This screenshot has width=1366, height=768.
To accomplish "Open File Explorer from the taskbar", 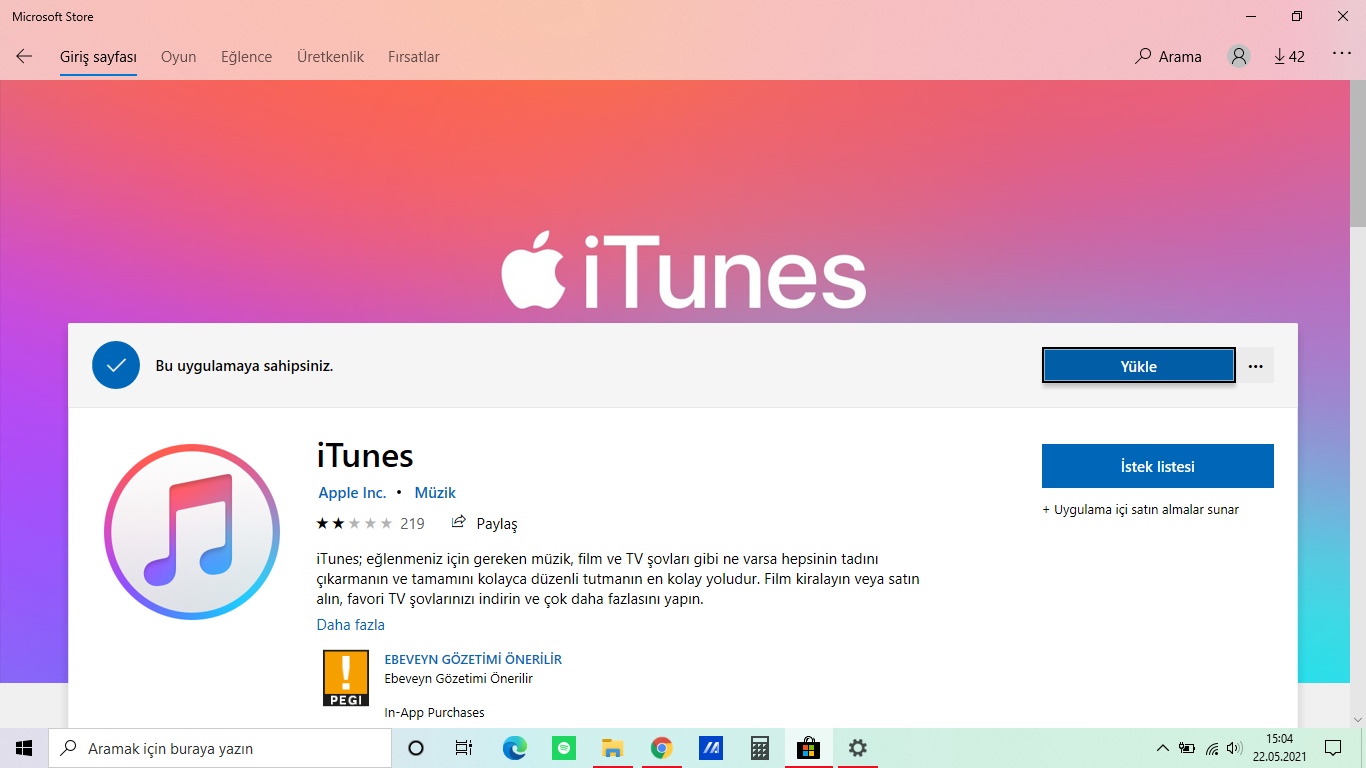I will pos(612,748).
